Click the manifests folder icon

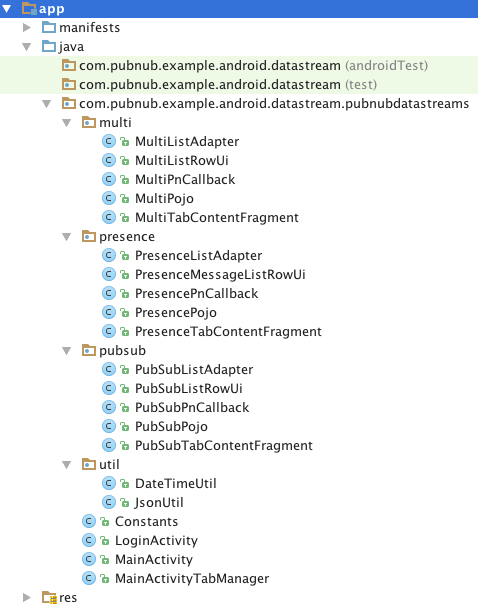point(49,27)
